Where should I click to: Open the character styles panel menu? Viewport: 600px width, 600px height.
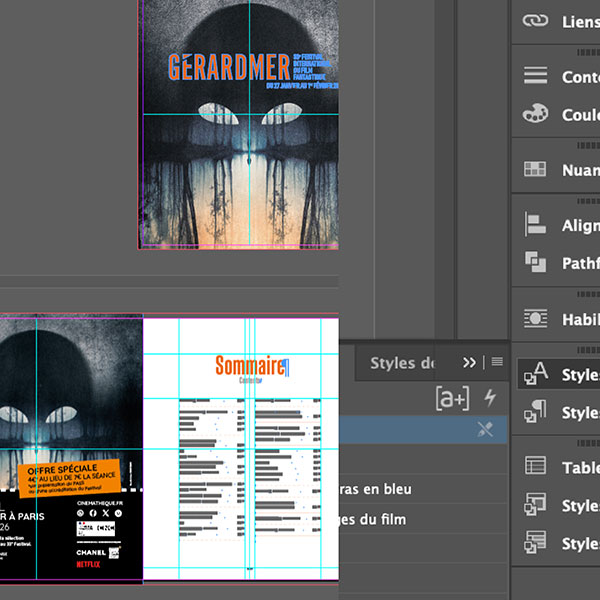point(497,362)
